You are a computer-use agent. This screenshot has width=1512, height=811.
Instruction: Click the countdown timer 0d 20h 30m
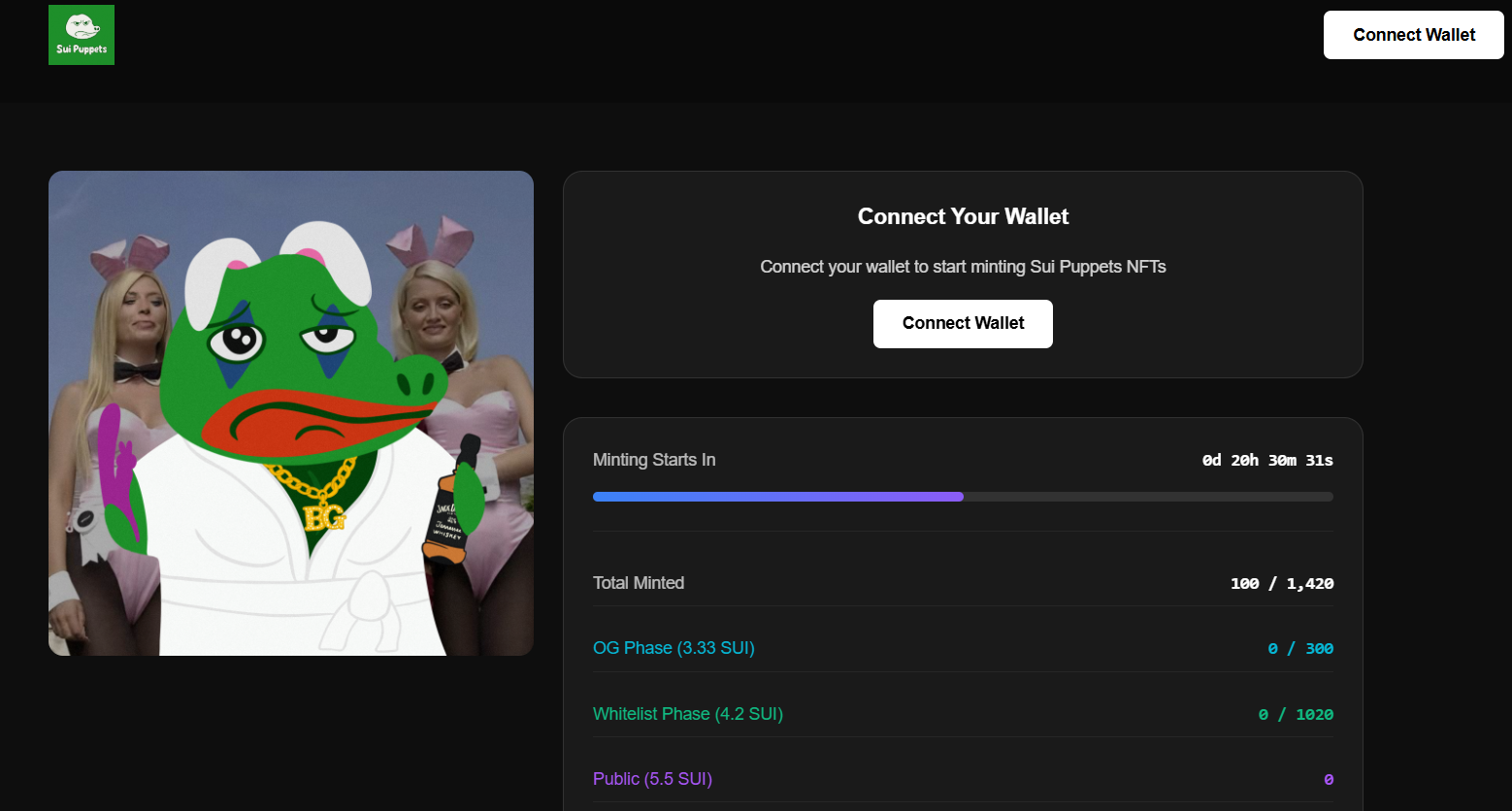(x=1266, y=460)
